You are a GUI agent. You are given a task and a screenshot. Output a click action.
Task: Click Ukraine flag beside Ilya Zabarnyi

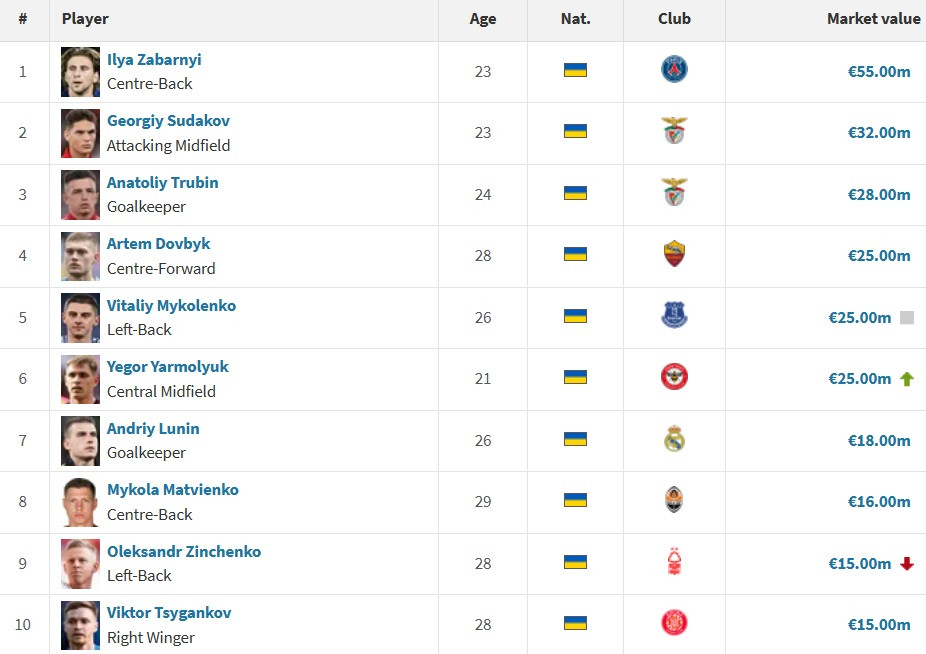(x=575, y=70)
